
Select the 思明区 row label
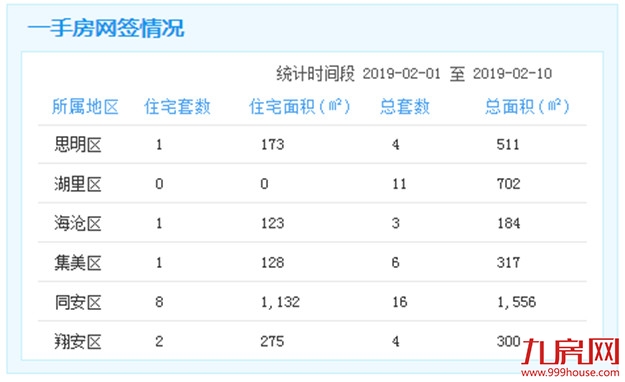[x=78, y=144]
